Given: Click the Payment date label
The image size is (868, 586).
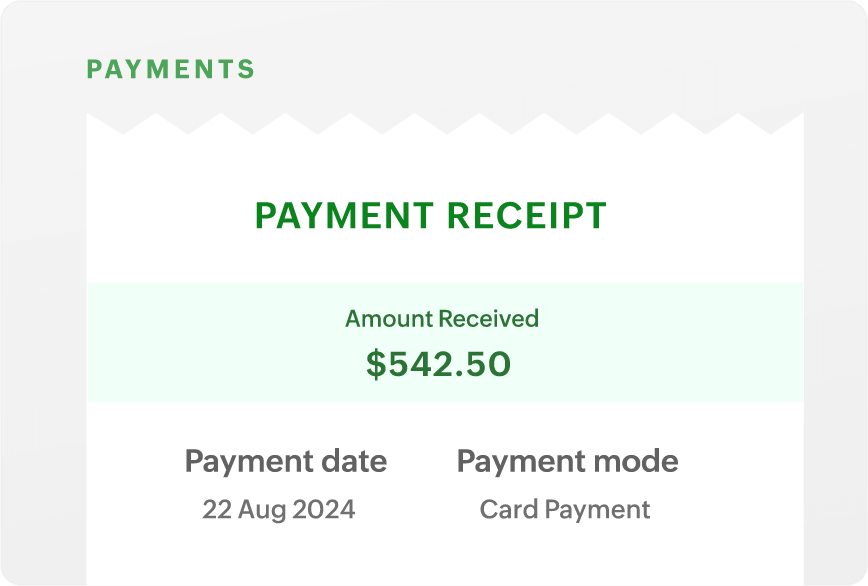Looking at the screenshot, I should (285, 461).
